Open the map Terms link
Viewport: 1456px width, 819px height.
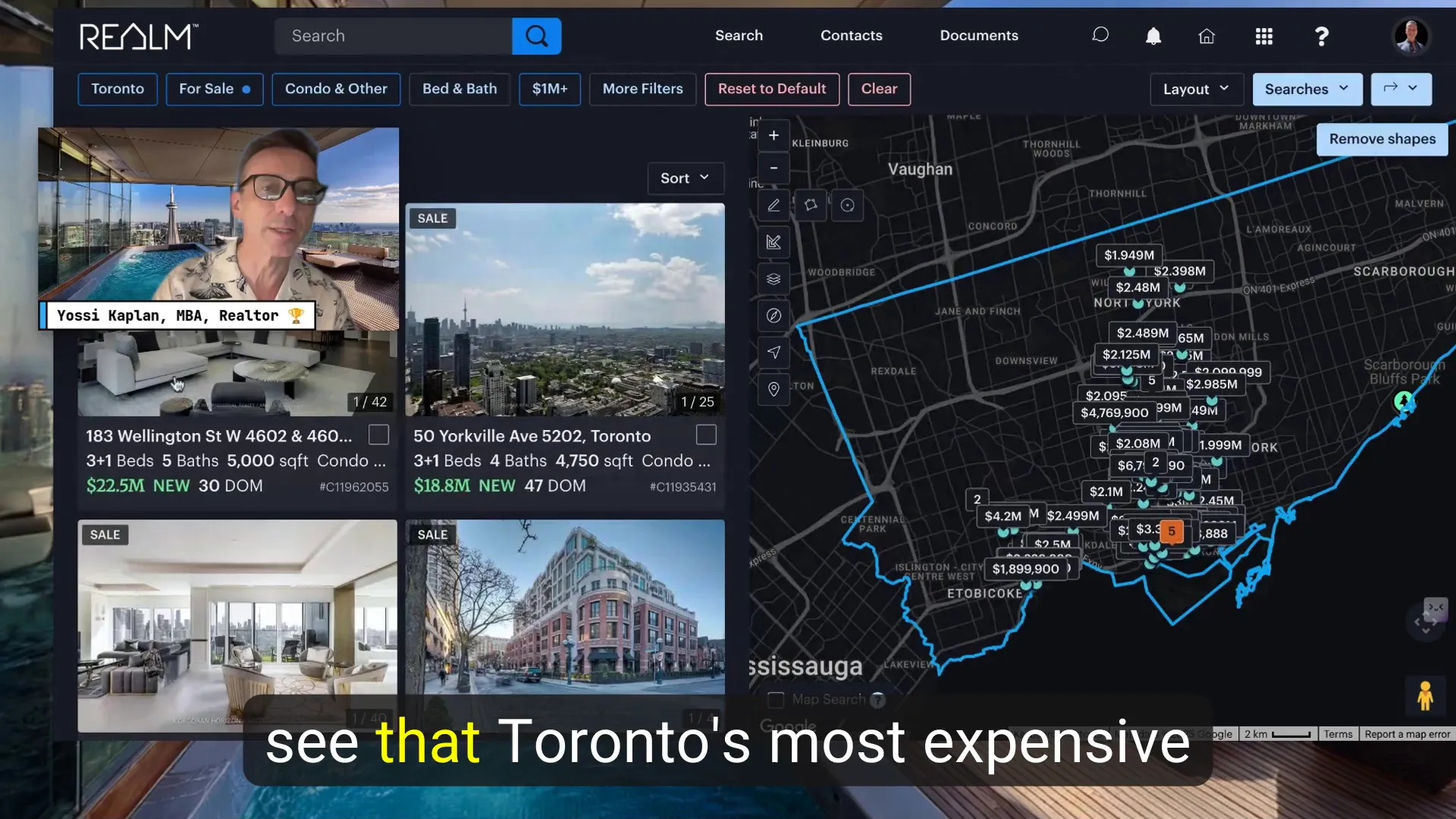1338,734
